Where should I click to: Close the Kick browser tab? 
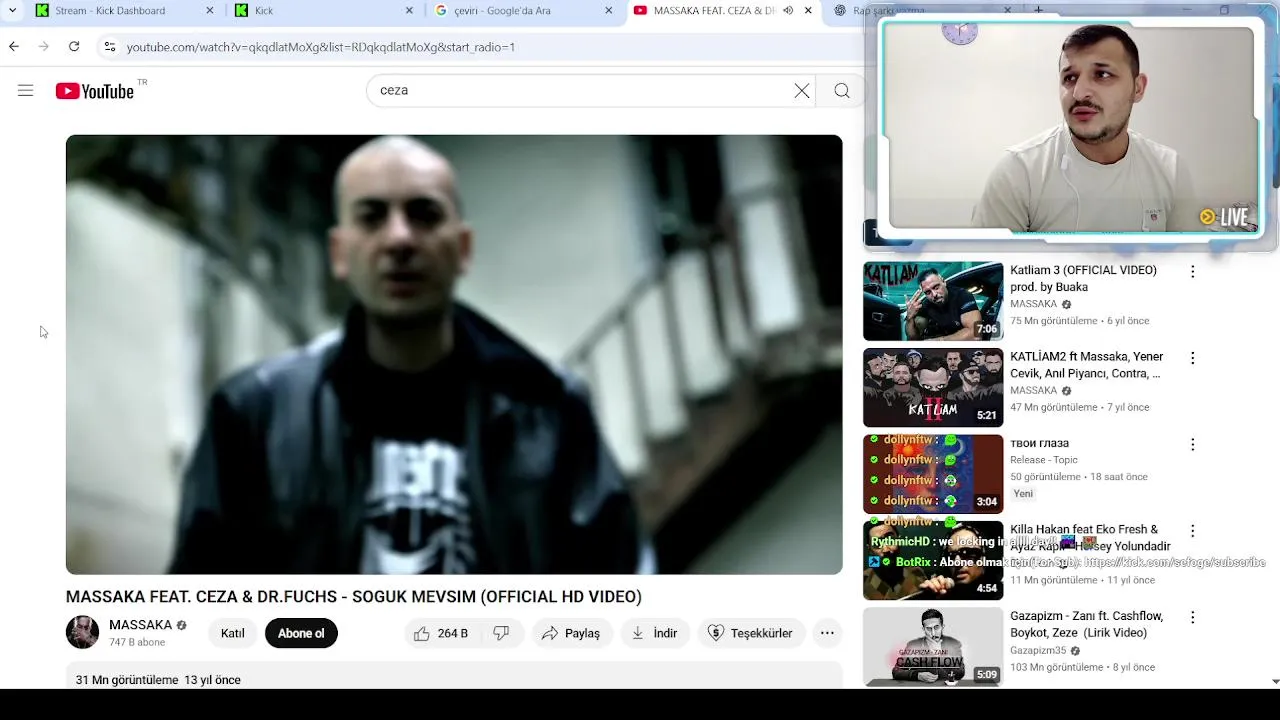click(409, 10)
